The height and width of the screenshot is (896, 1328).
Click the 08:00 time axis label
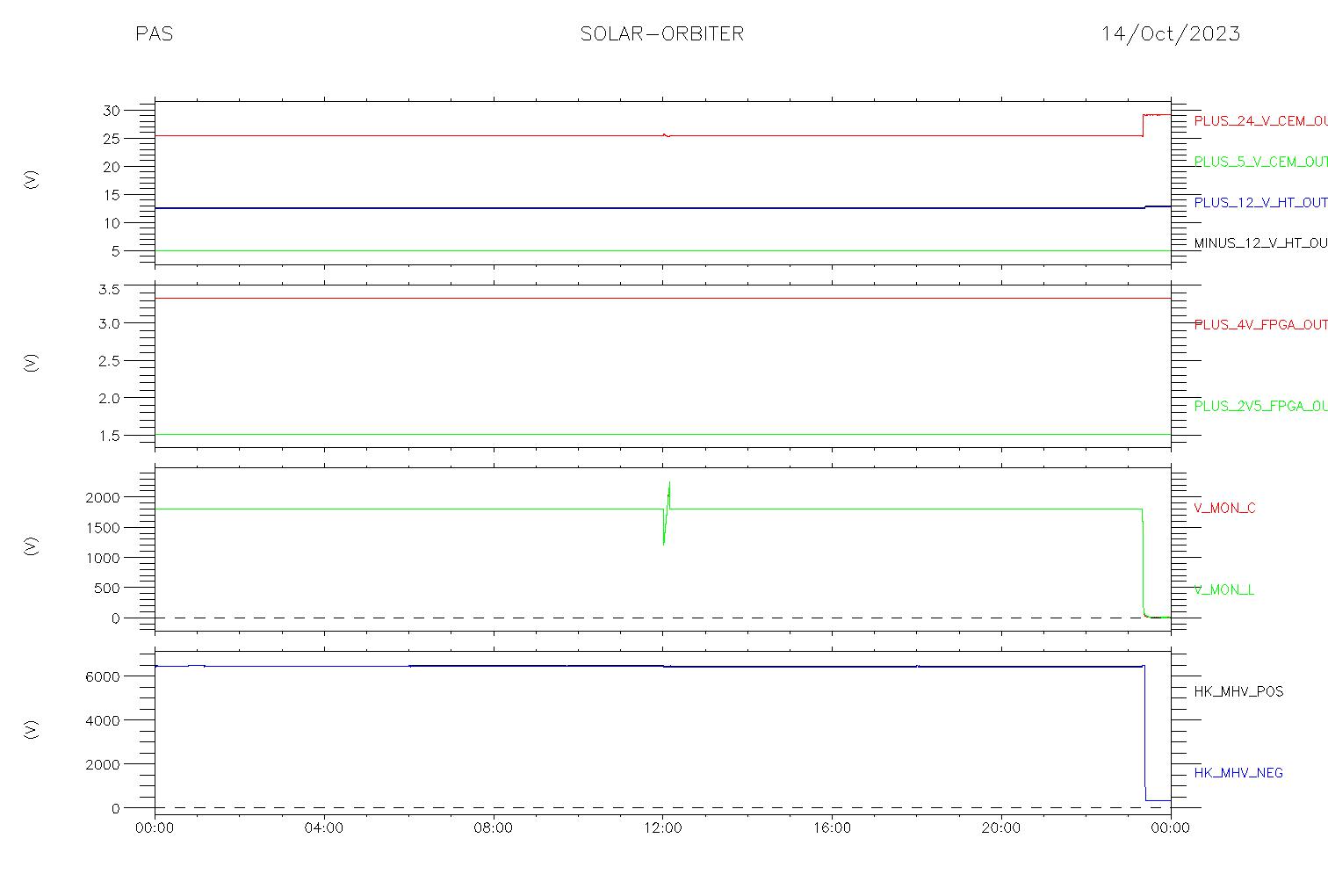(494, 828)
